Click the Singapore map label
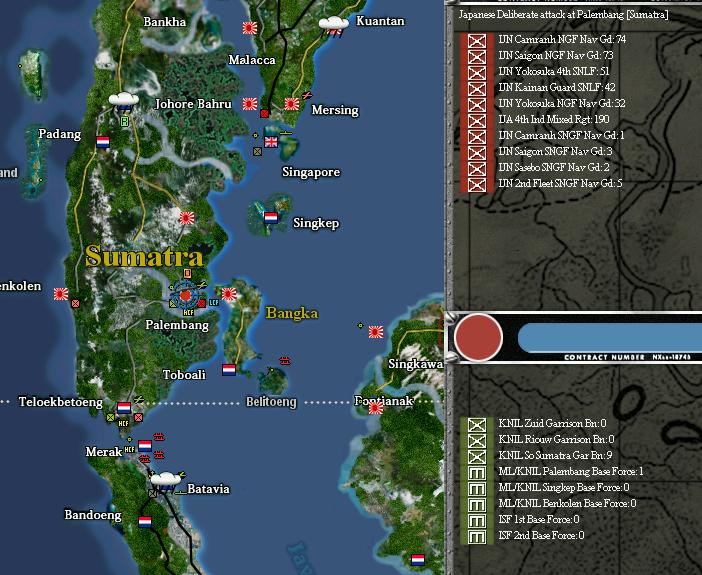This screenshot has height=575, width=702. (311, 172)
